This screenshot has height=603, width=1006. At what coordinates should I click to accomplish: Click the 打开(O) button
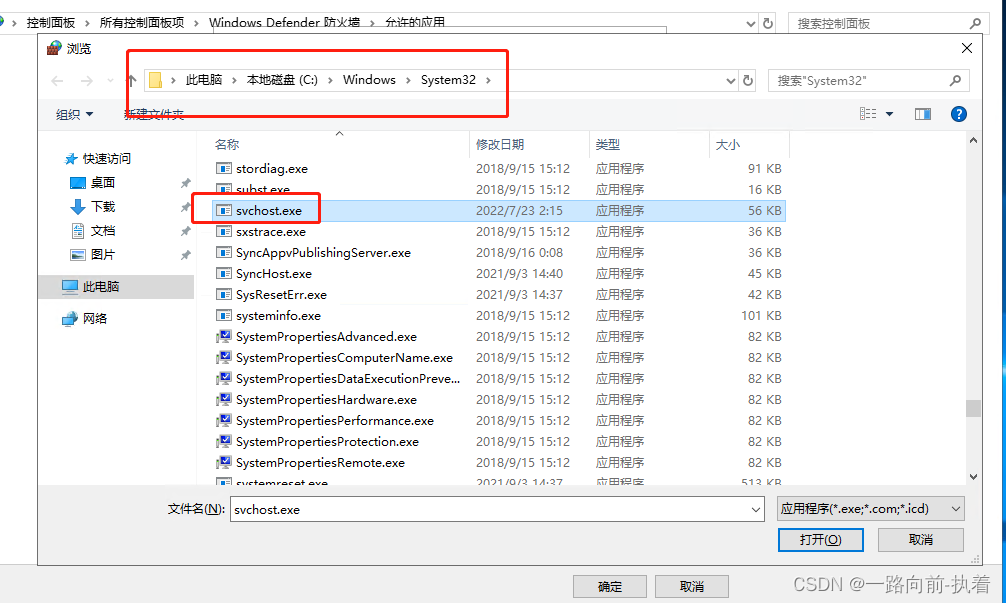click(821, 539)
